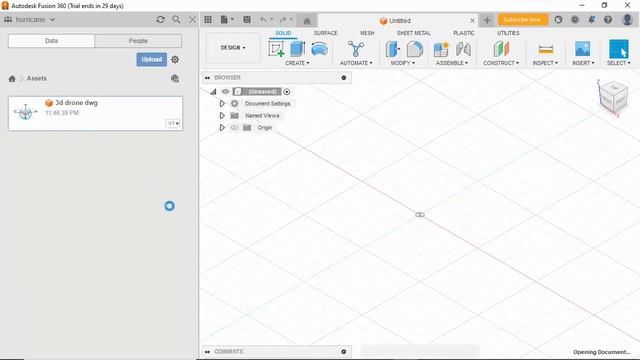
Task: Expand the MODIFY menu
Action: pos(402,63)
